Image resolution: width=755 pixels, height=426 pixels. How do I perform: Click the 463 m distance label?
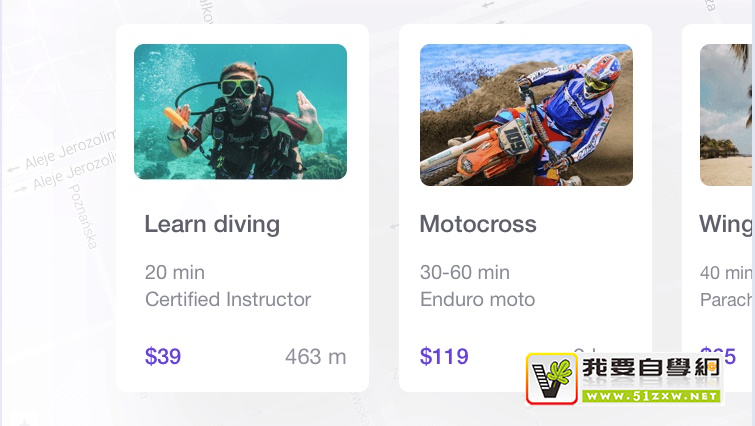click(x=316, y=357)
